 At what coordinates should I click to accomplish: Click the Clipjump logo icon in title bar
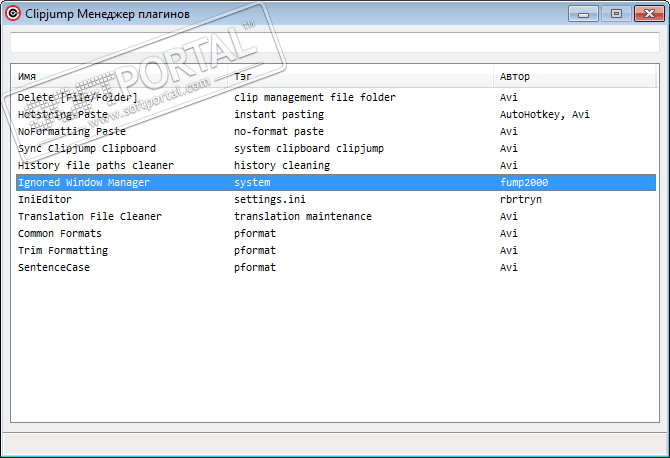(x=13, y=13)
